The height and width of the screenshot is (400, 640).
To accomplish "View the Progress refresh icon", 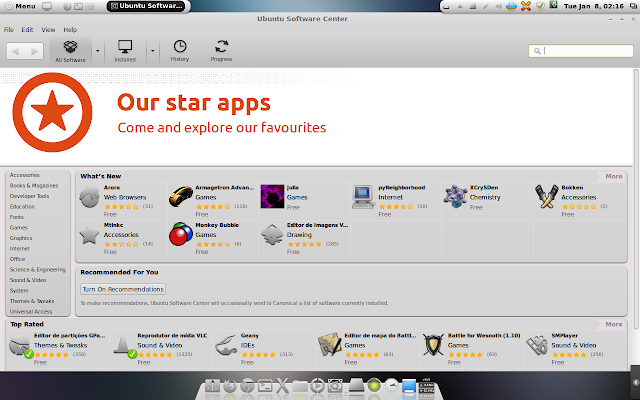I will tap(221, 46).
